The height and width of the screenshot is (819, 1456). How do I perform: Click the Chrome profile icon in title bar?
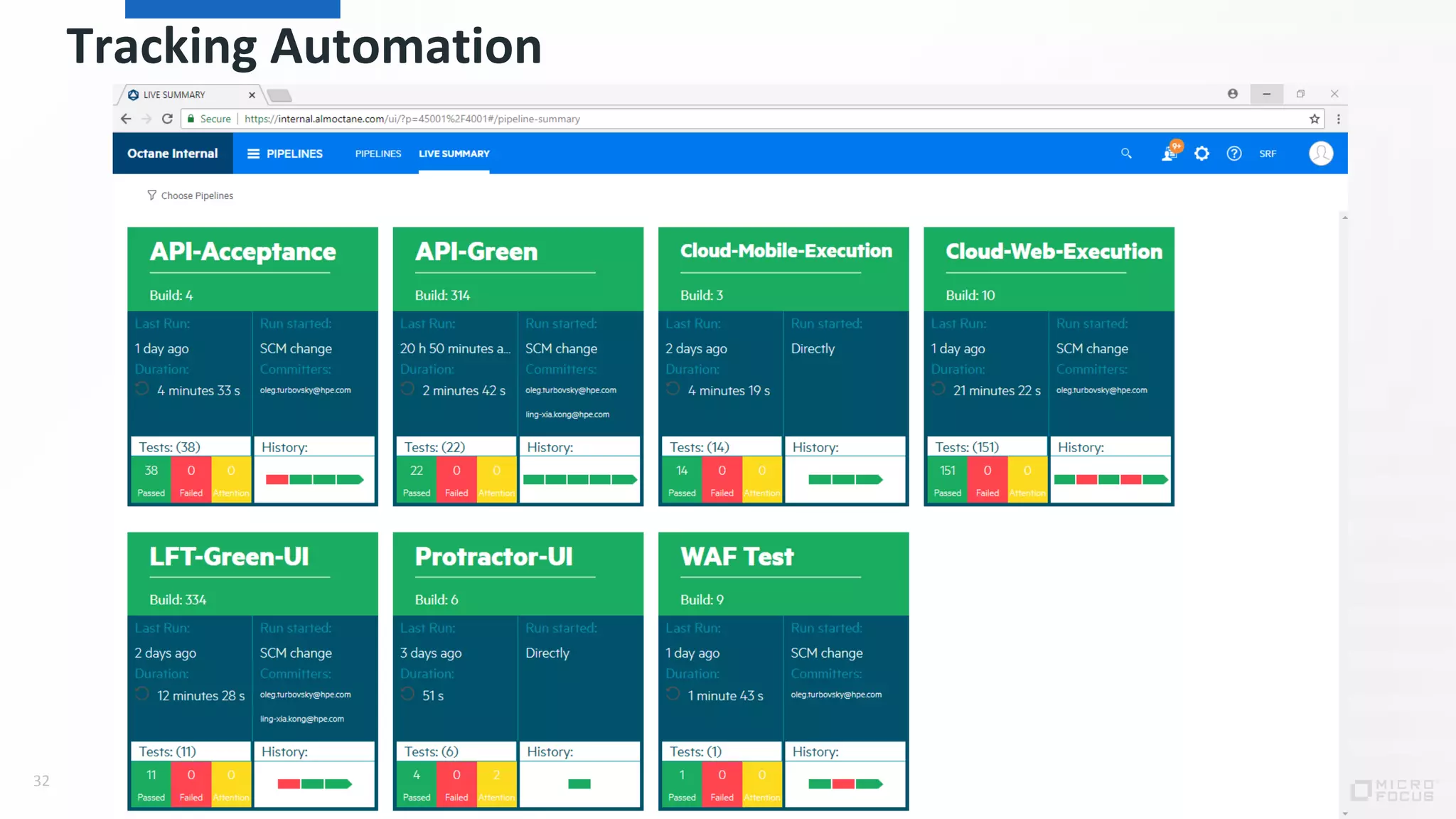point(1233,94)
